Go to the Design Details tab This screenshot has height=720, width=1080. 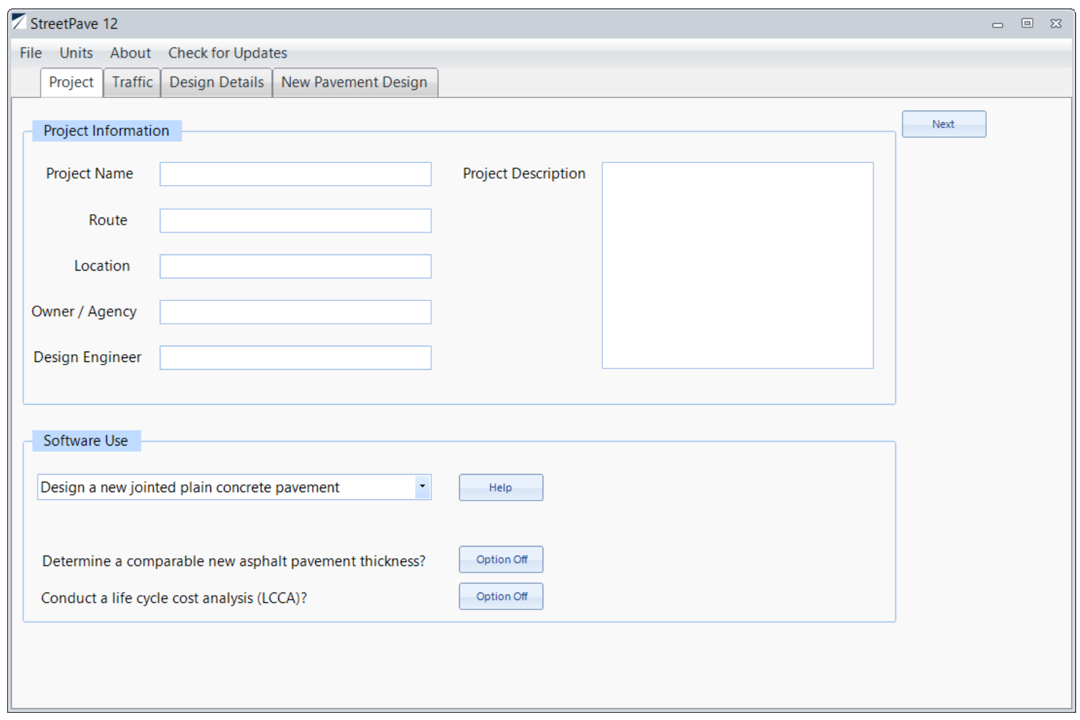pyautogui.click(x=216, y=82)
